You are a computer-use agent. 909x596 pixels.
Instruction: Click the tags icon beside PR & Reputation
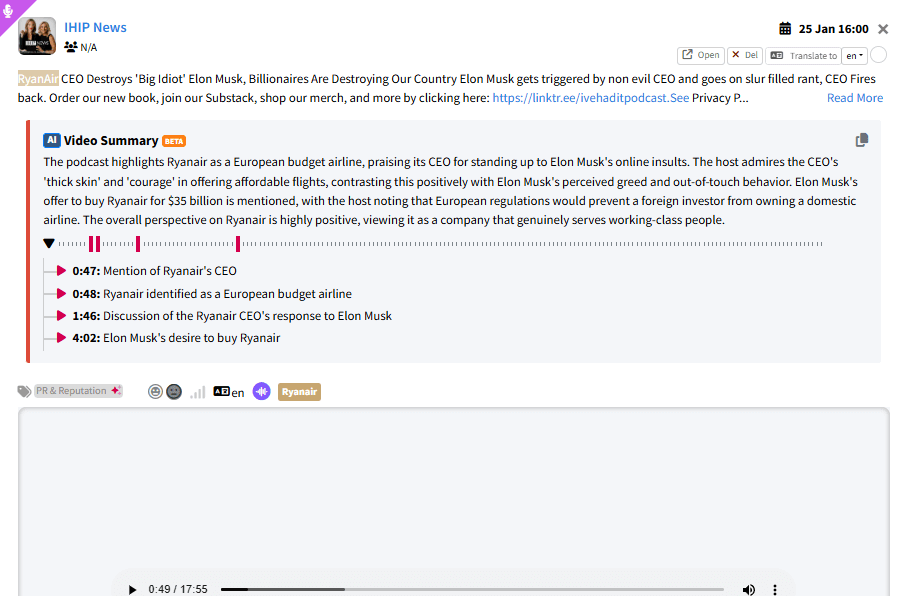point(24,391)
